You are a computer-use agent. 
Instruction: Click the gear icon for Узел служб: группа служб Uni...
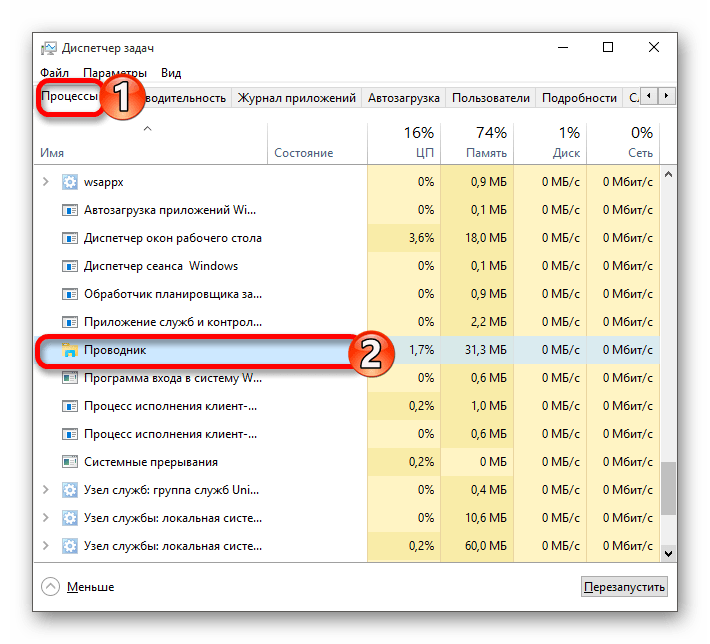[x=70, y=490]
